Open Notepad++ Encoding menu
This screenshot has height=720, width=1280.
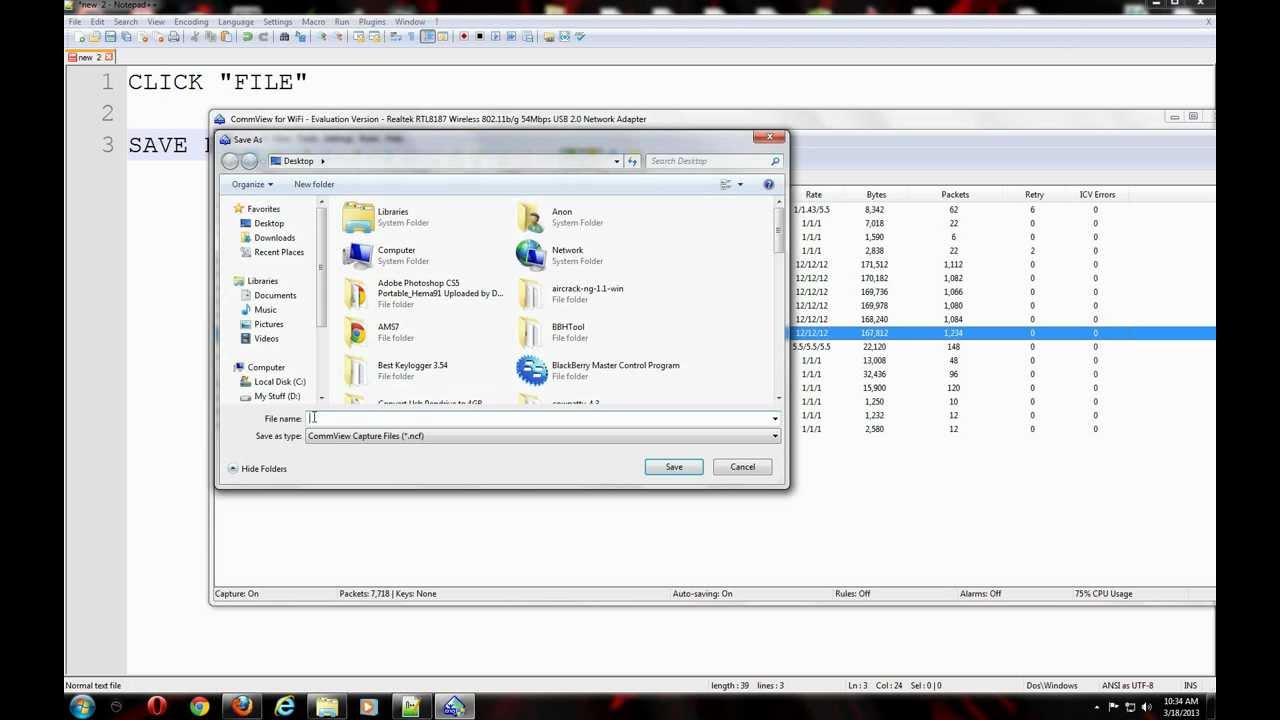[x=191, y=21]
